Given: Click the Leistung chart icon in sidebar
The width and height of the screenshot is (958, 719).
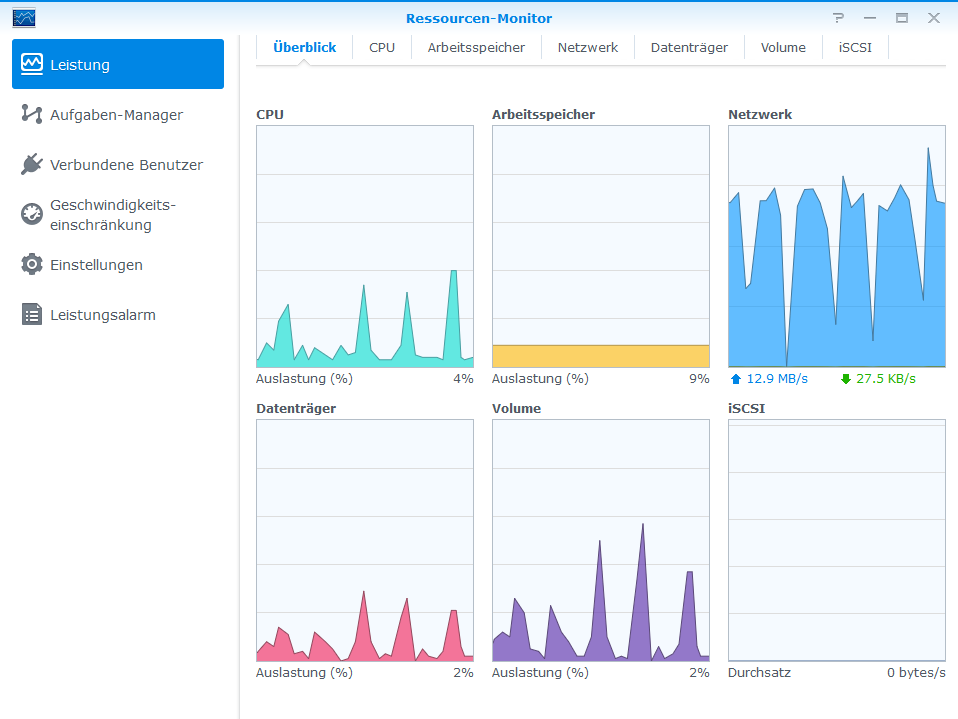Looking at the screenshot, I should 32,64.
